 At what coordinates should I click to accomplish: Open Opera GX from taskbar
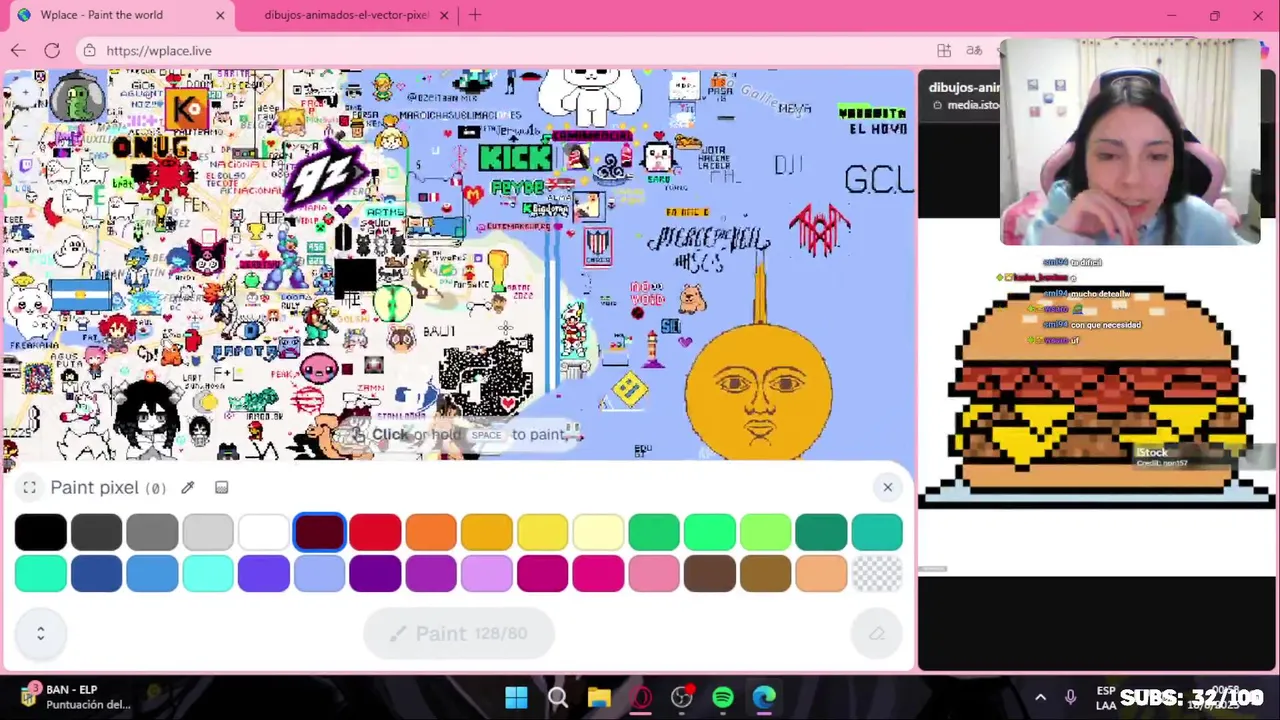pos(641,697)
